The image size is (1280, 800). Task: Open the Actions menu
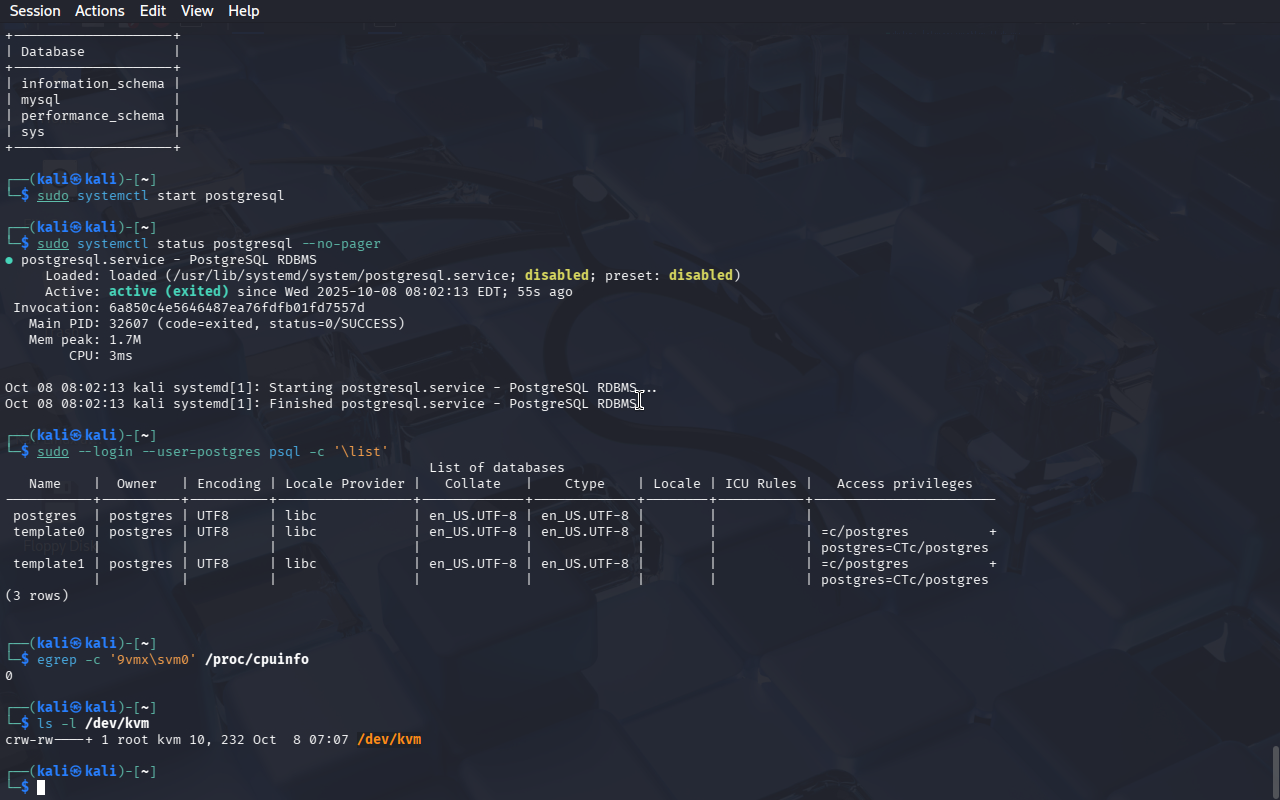[x=100, y=11]
